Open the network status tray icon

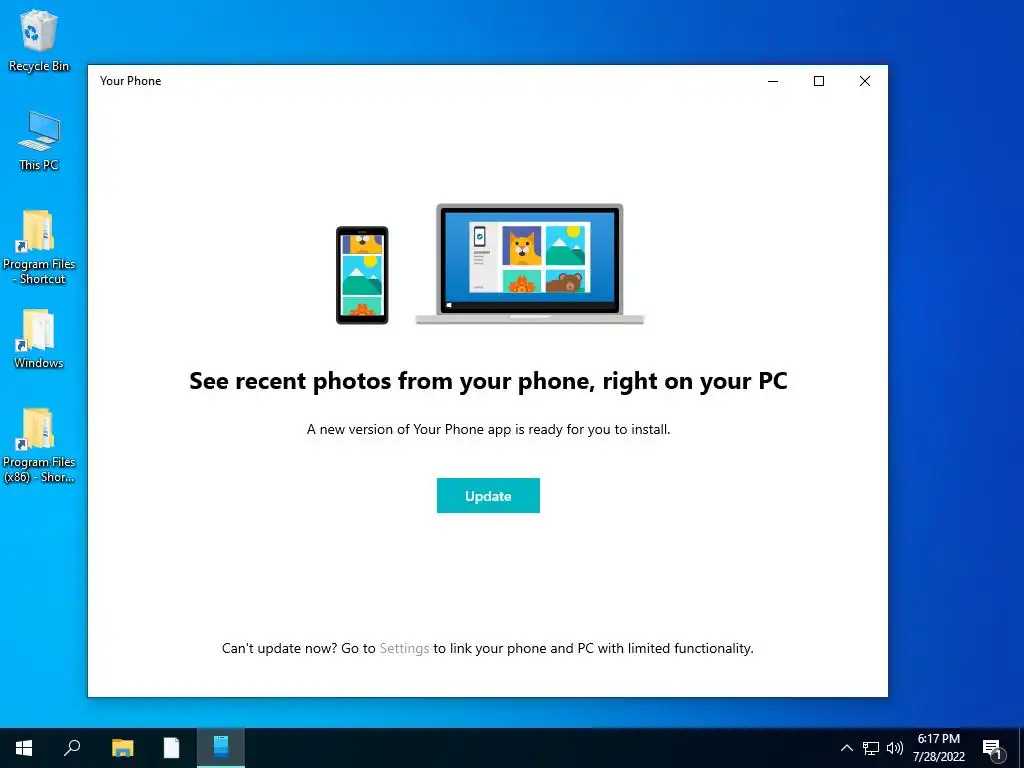click(x=871, y=748)
